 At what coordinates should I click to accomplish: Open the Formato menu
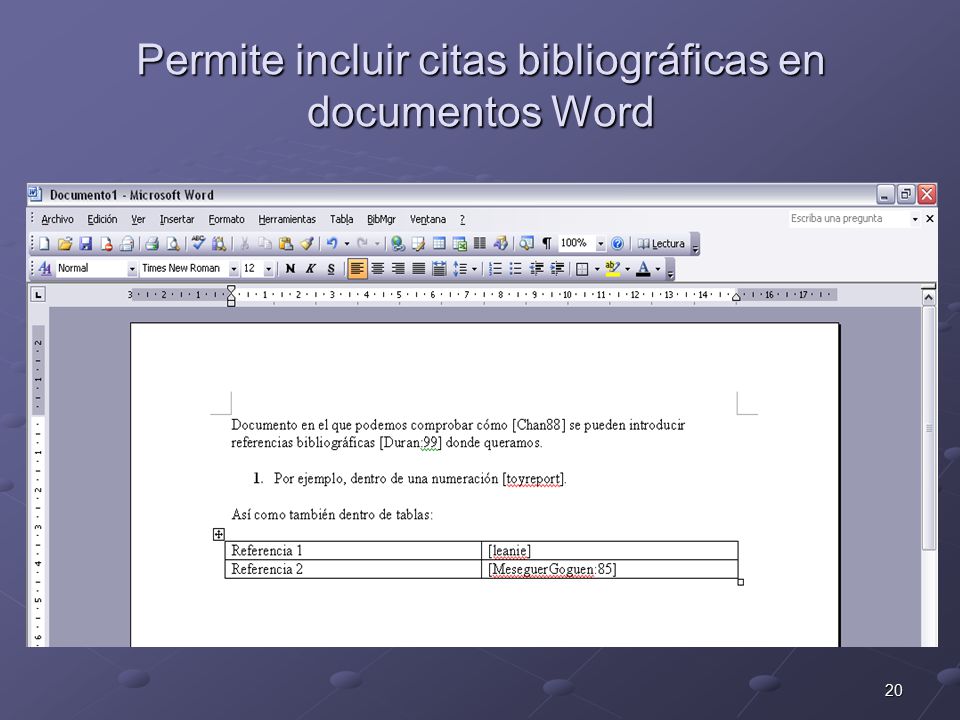227,219
